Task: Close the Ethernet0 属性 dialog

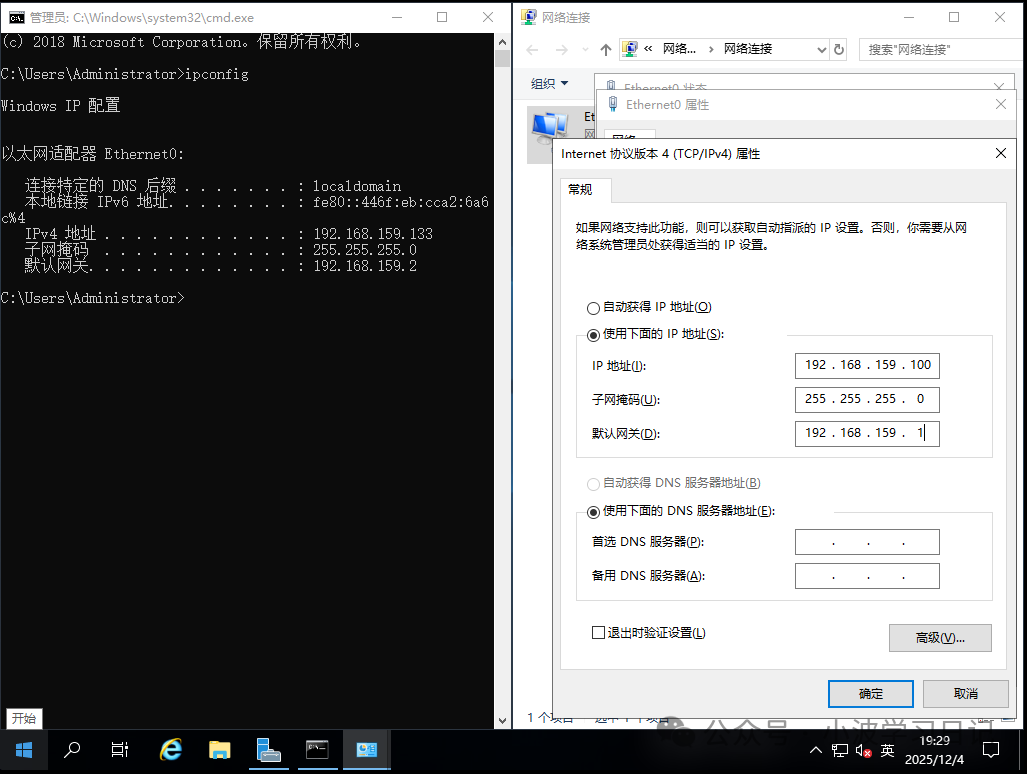Action: (x=1000, y=104)
